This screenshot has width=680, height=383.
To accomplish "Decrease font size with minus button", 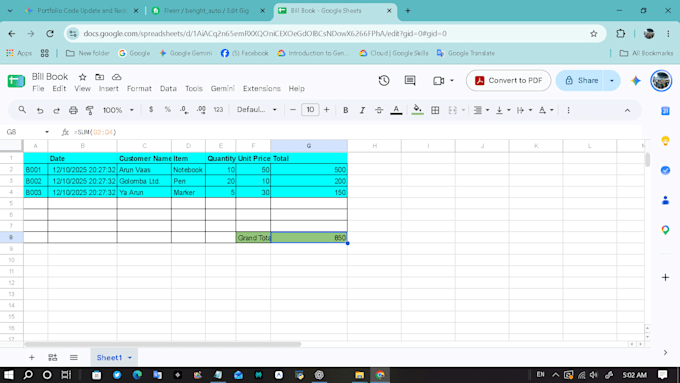I will [293, 110].
